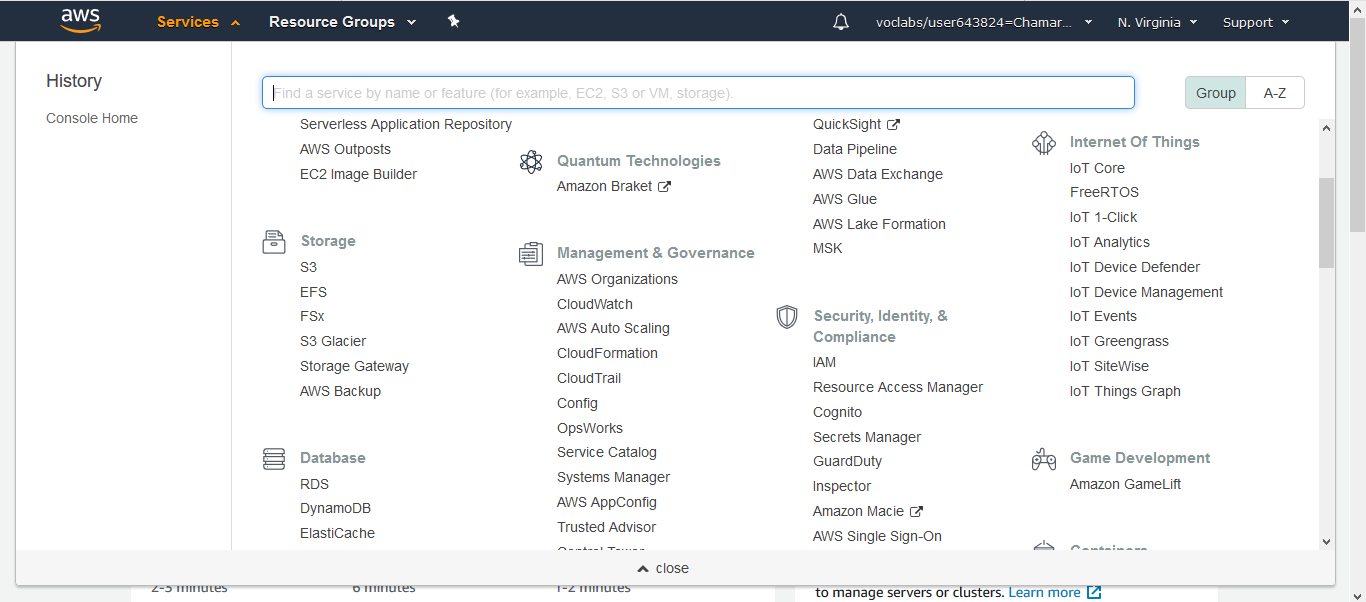Open RDS service

[x=314, y=484]
